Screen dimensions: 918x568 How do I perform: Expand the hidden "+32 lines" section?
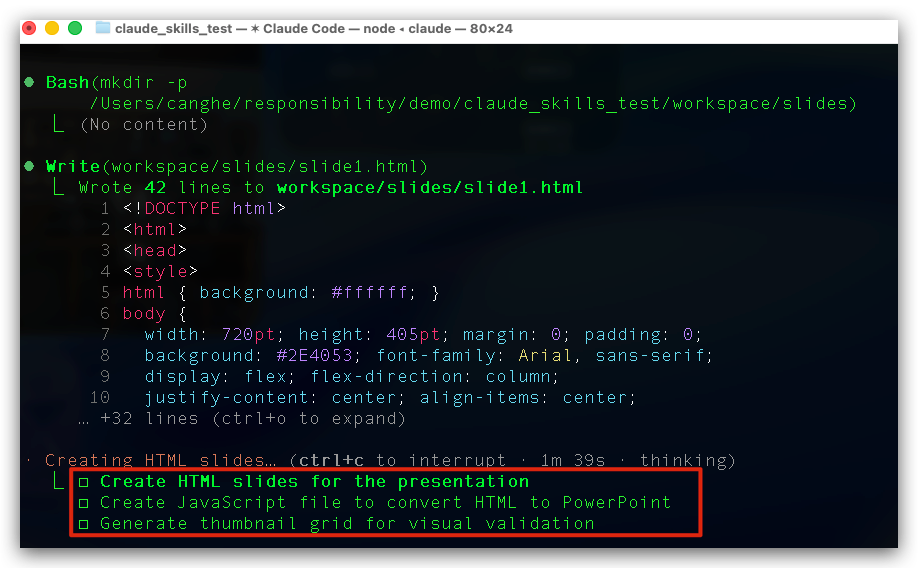pos(253,419)
